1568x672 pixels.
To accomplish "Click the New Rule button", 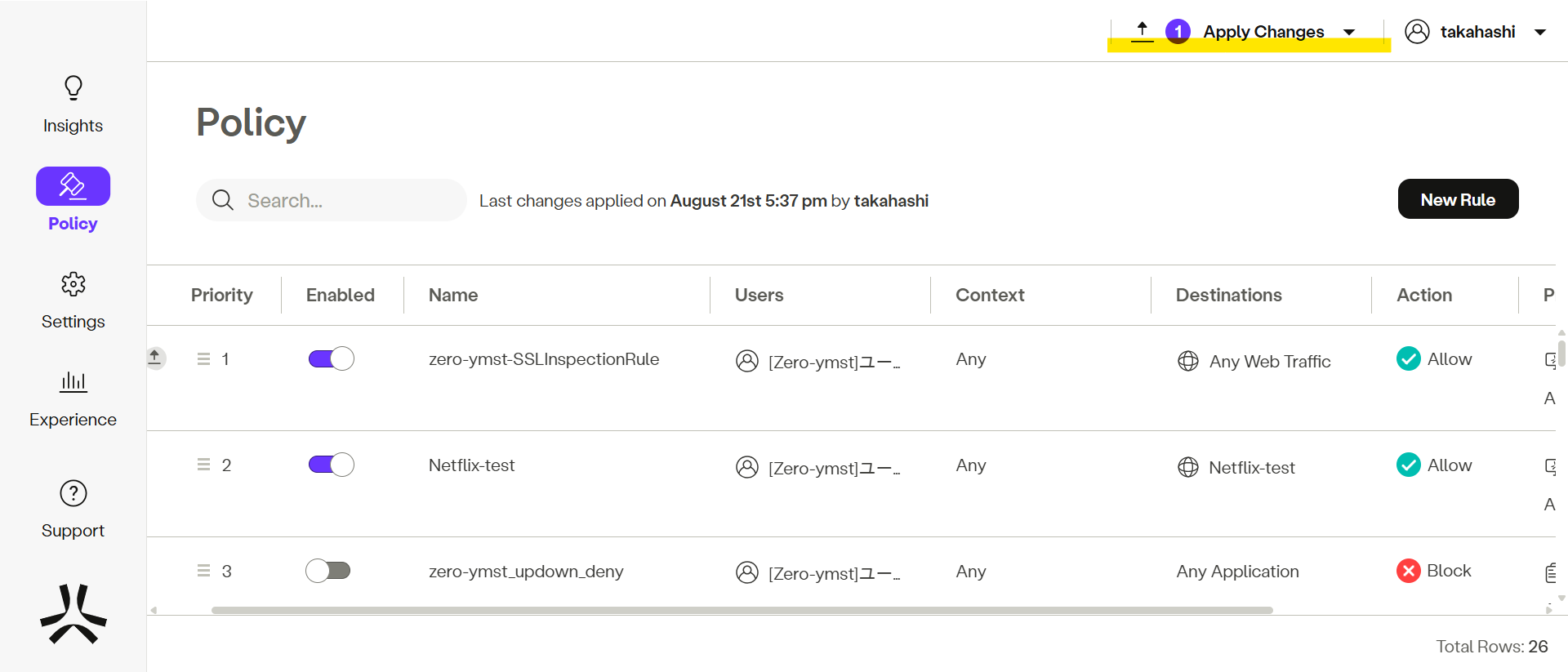I will coord(1458,199).
